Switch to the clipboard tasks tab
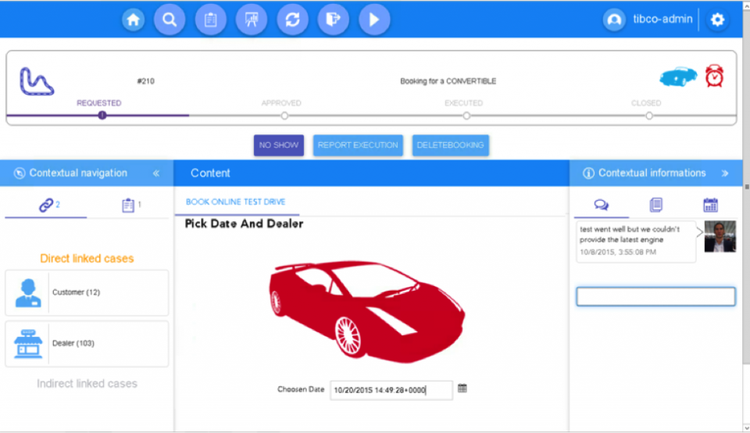Screen dimensions: 750x433 (x=128, y=205)
